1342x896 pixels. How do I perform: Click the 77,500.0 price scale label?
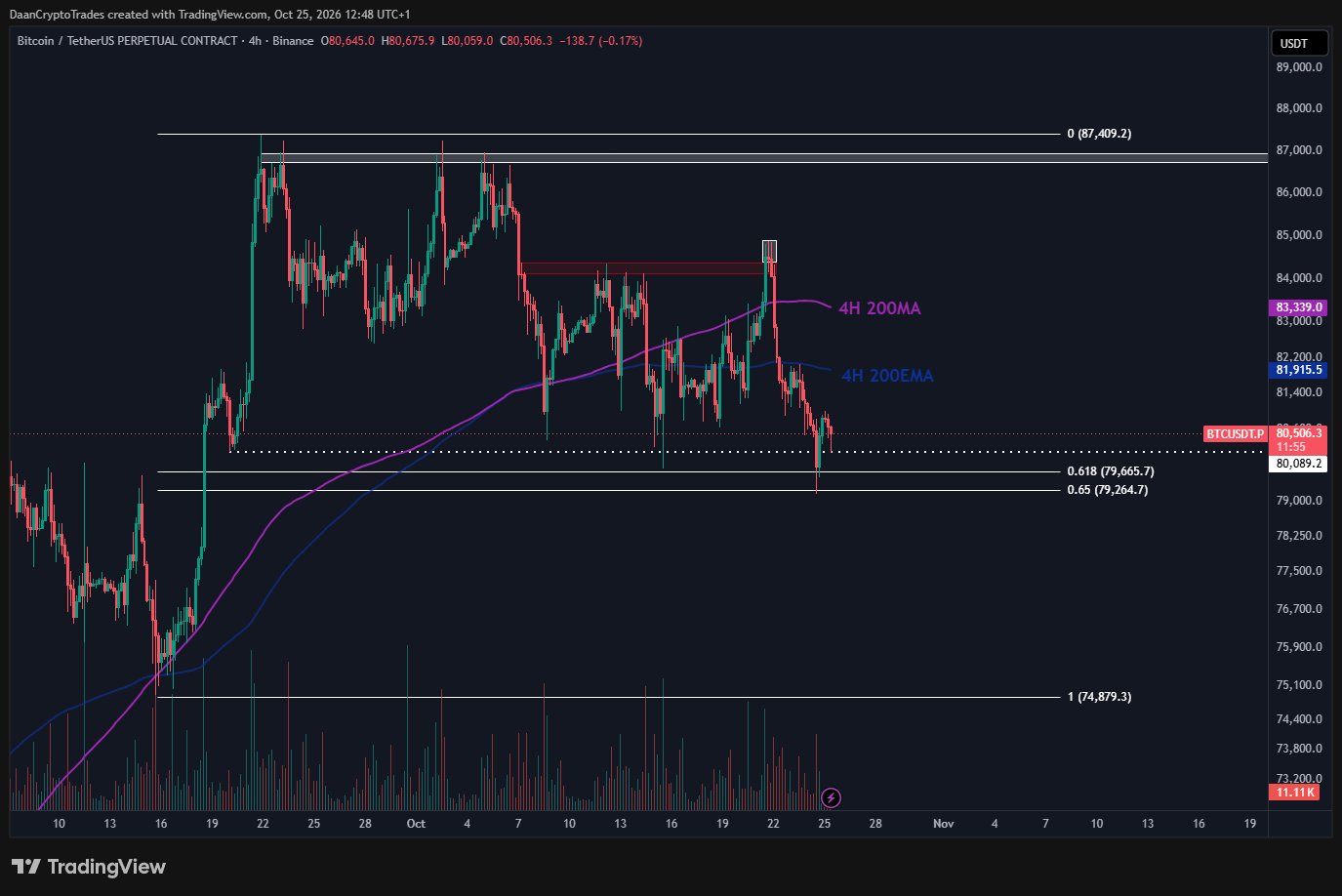(x=1299, y=571)
